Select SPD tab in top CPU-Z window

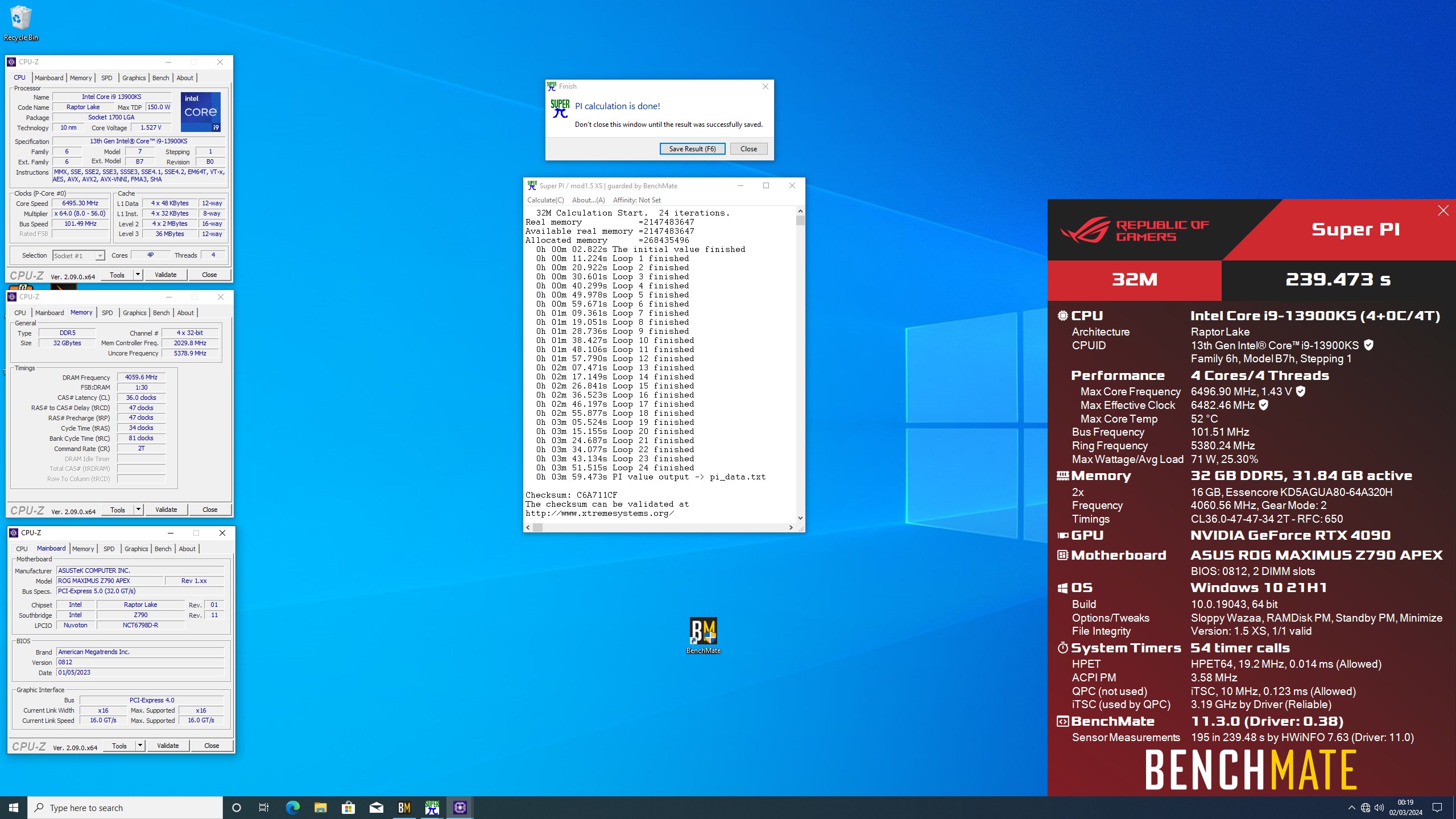[107, 78]
